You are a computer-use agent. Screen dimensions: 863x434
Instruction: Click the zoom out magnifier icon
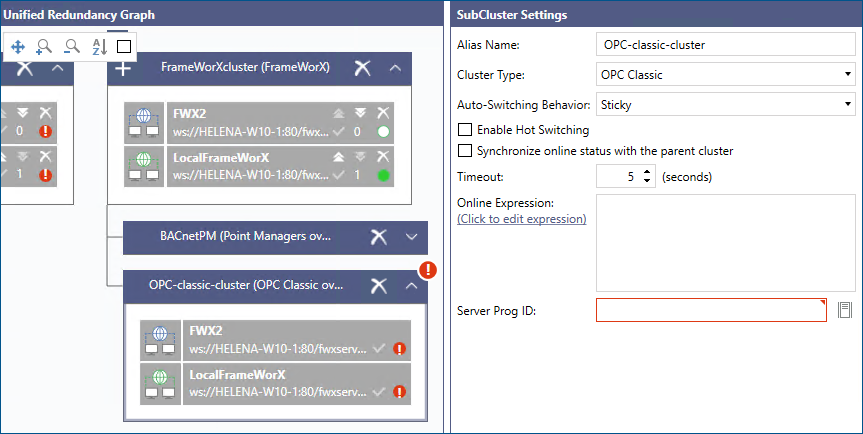click(71, 46)
